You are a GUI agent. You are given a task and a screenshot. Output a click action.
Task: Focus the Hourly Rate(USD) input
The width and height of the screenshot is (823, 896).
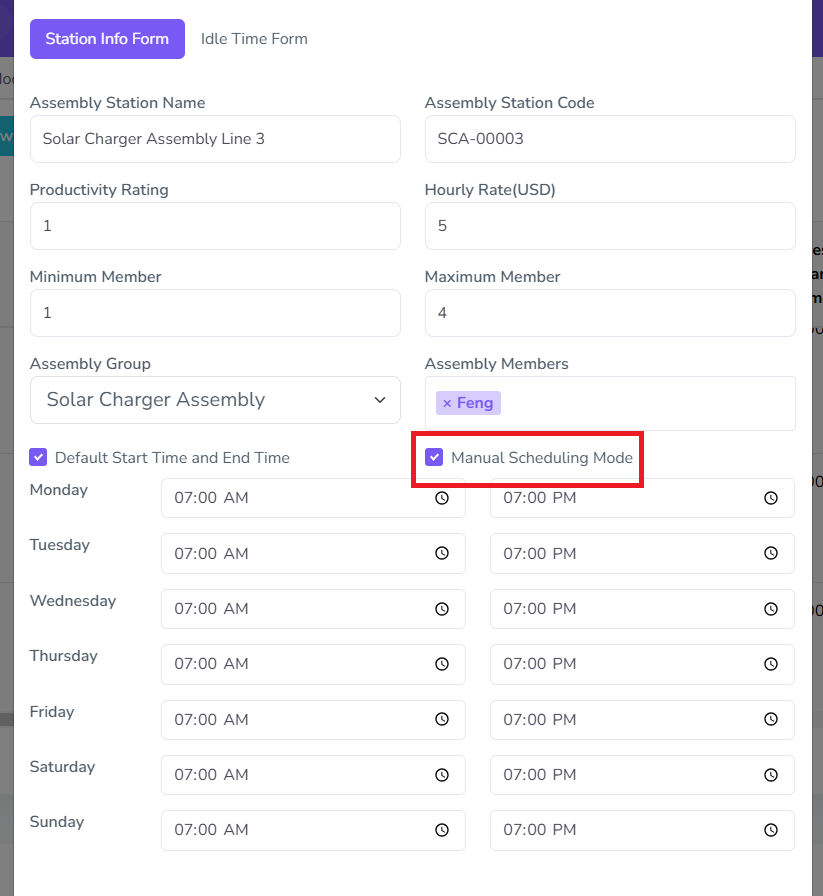pos(610,226)
